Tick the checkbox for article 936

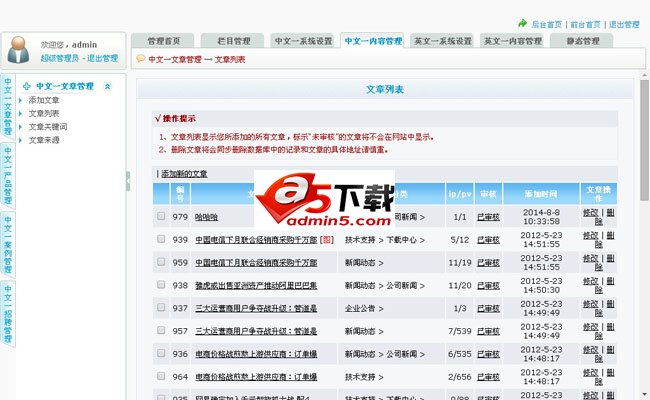[x=161, y=353]
